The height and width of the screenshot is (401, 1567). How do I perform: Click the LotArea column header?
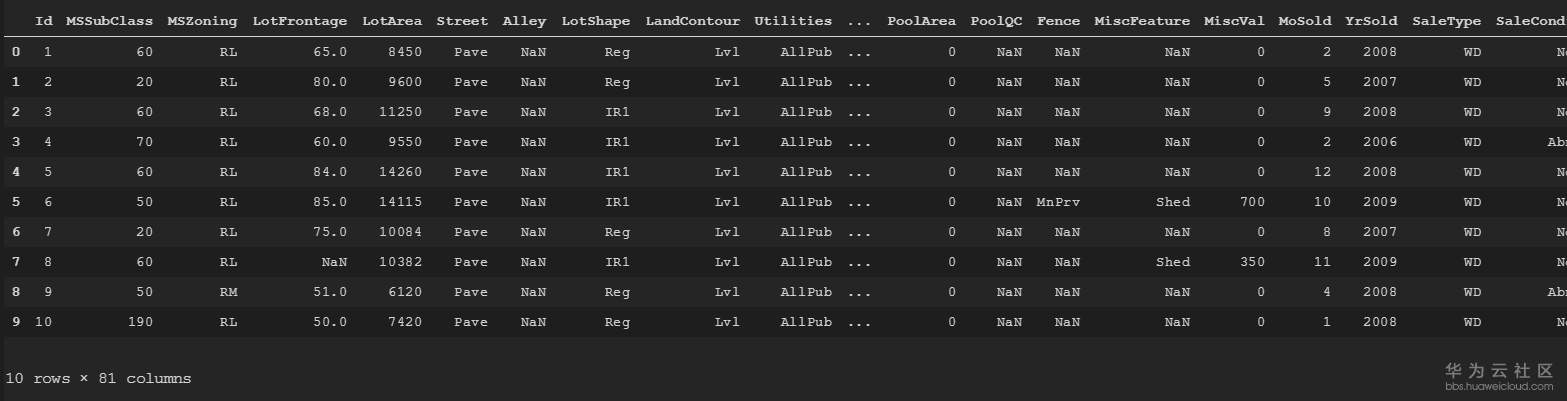[x=392, y=21]
